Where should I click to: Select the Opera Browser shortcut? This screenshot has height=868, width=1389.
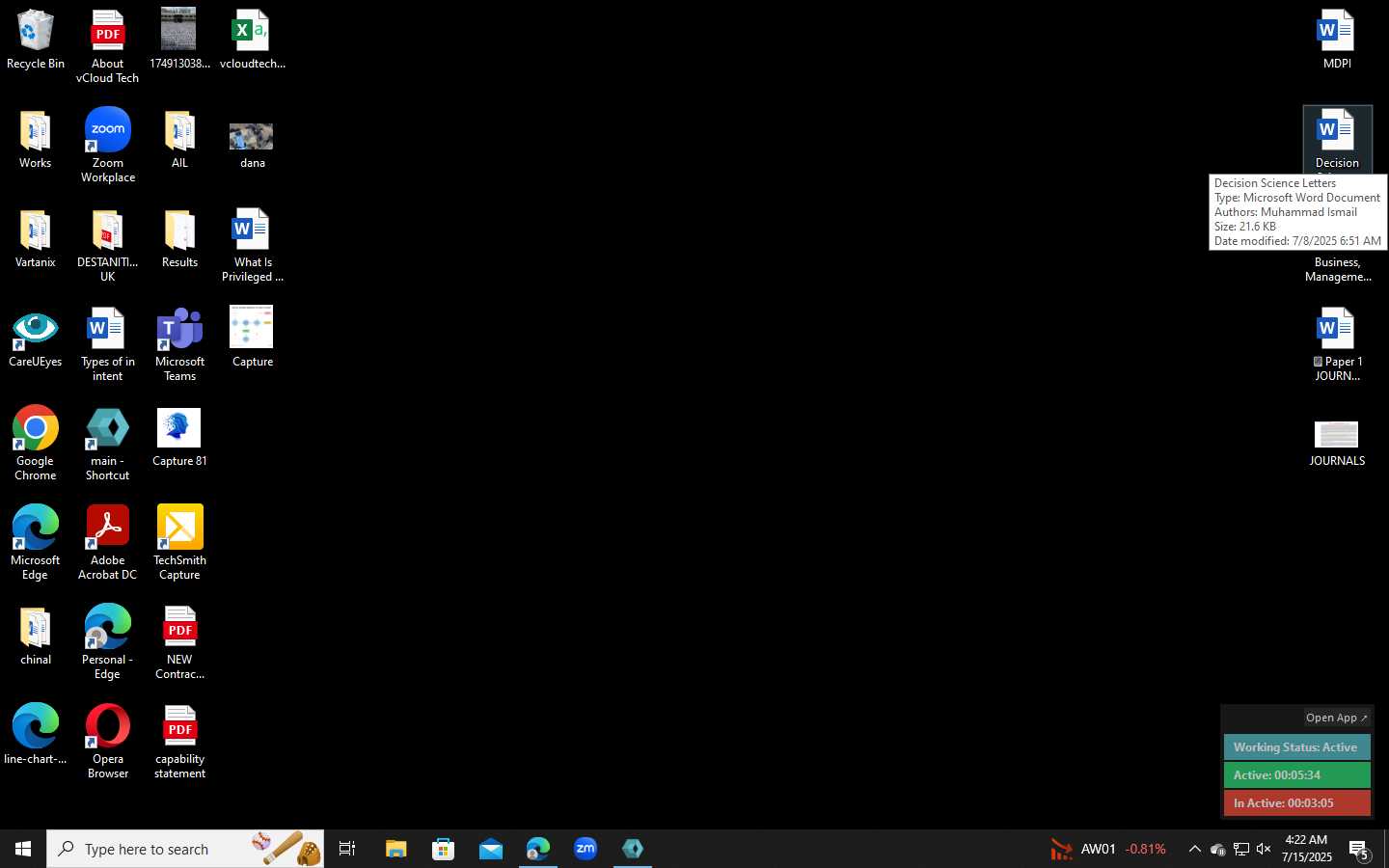point(108,742)
